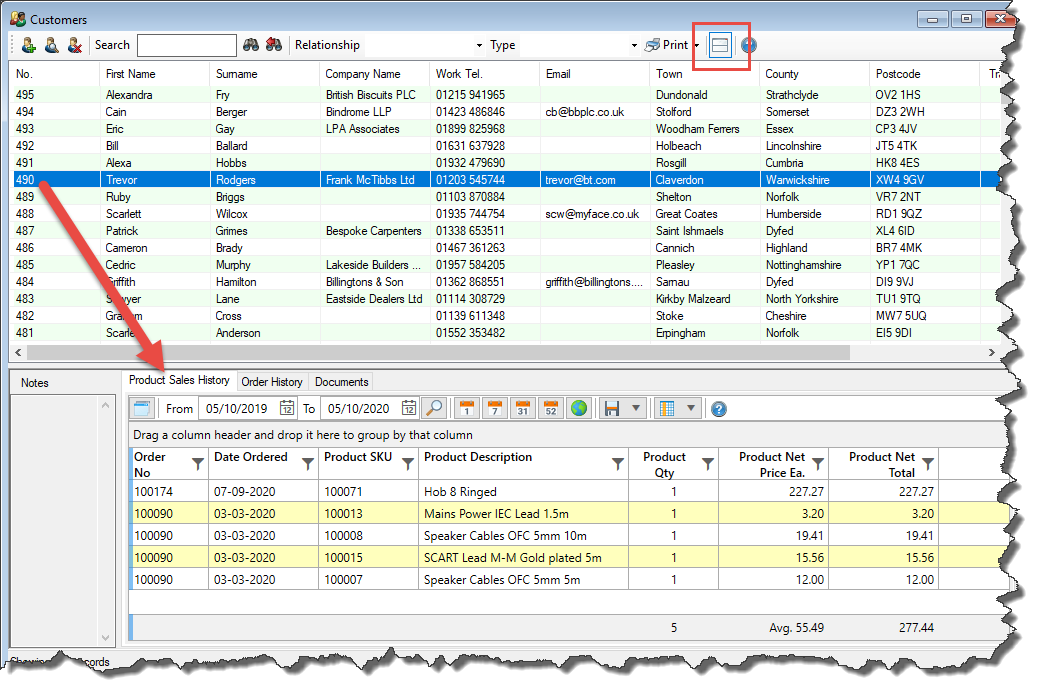Viewport: 1042px width, 695px height.
Task: Select the 52-week calendar range icon
Action: click(550, 408)
